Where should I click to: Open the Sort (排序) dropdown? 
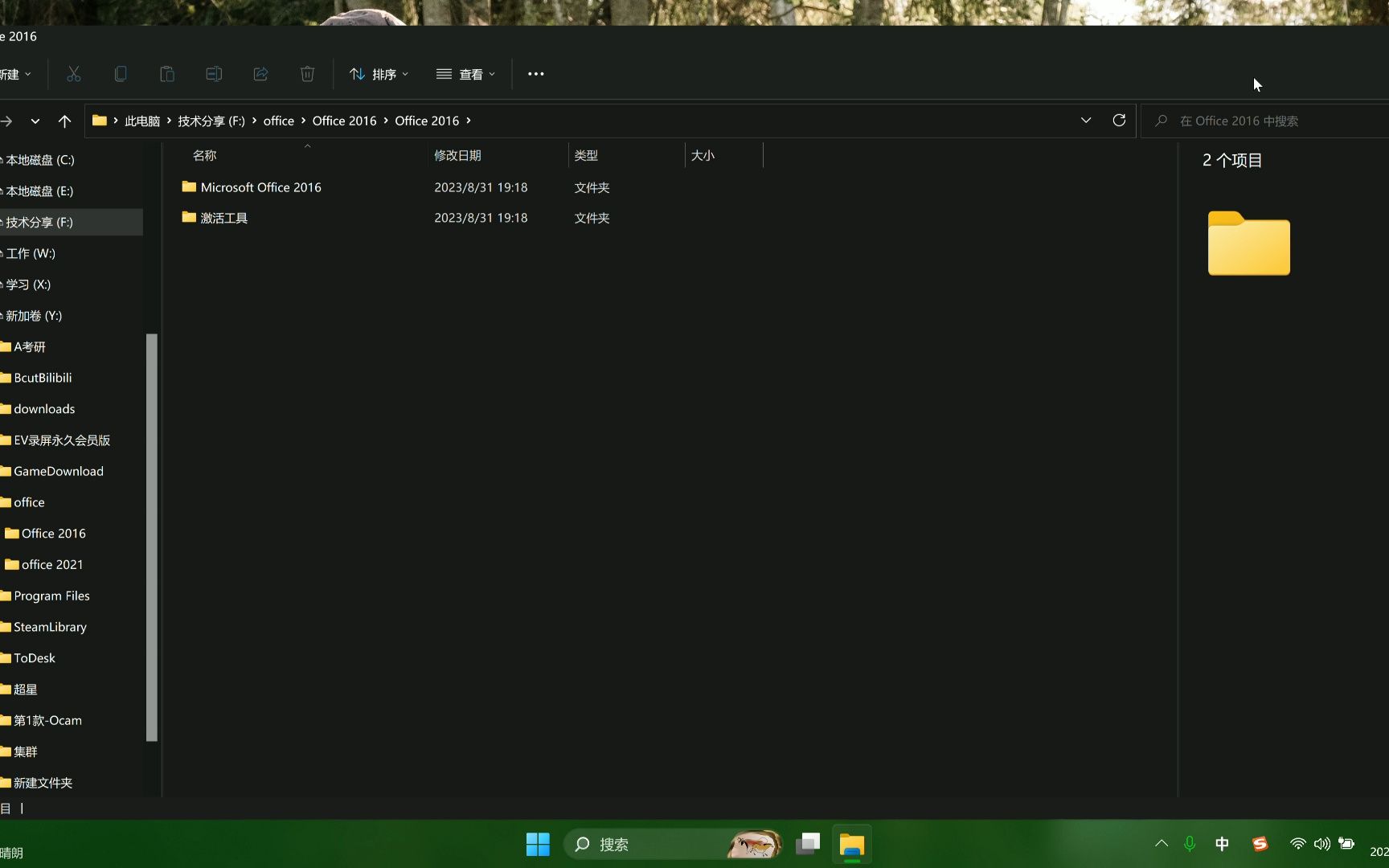[x=379, y=74]
